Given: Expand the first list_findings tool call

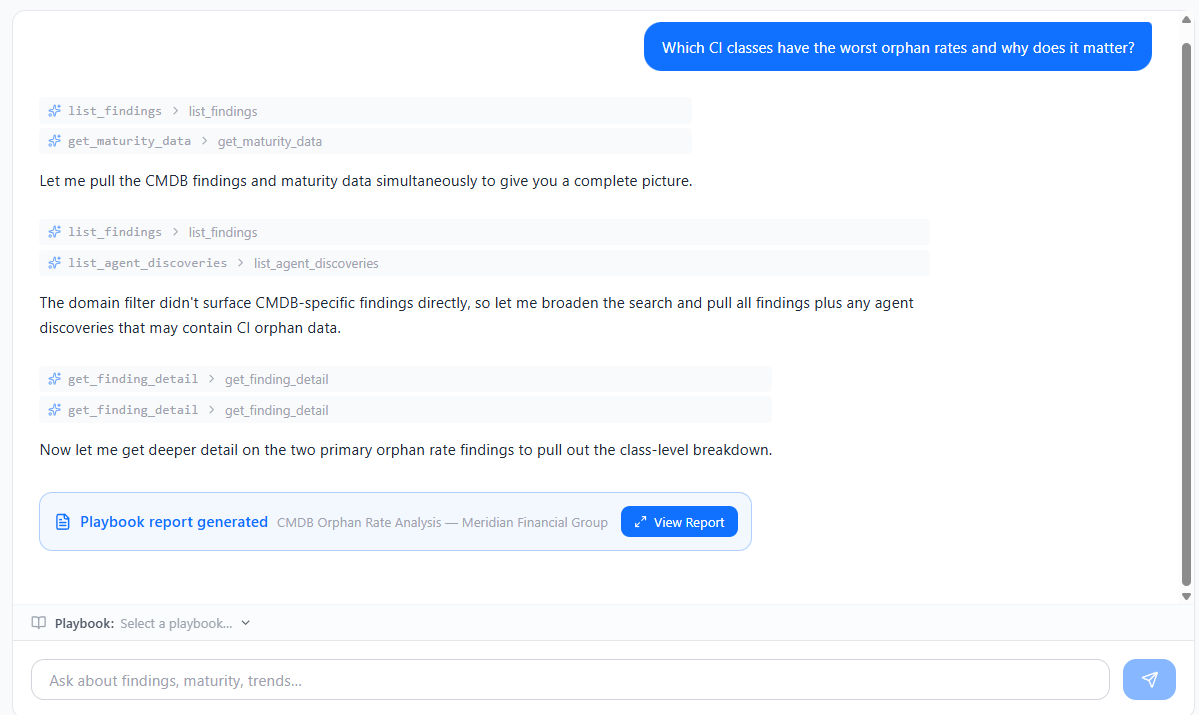Looking at the screenshot, I should coord(175,111).
